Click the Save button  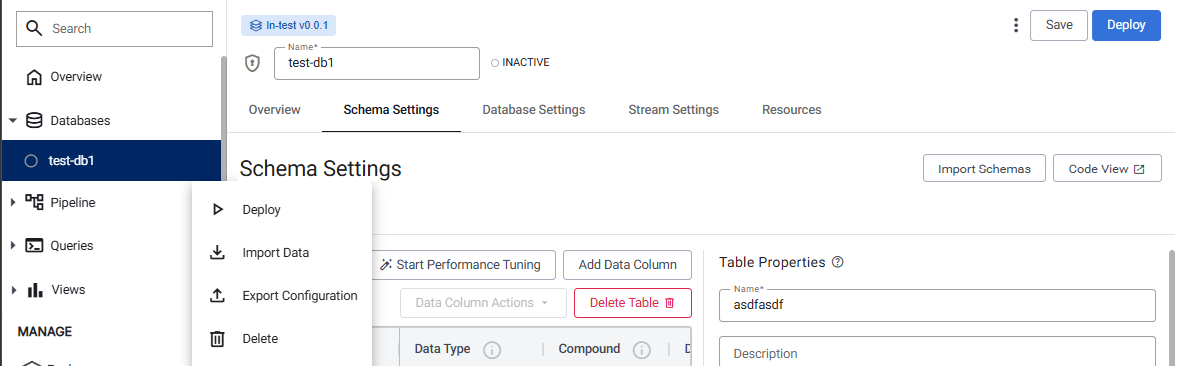(1059, 26)
